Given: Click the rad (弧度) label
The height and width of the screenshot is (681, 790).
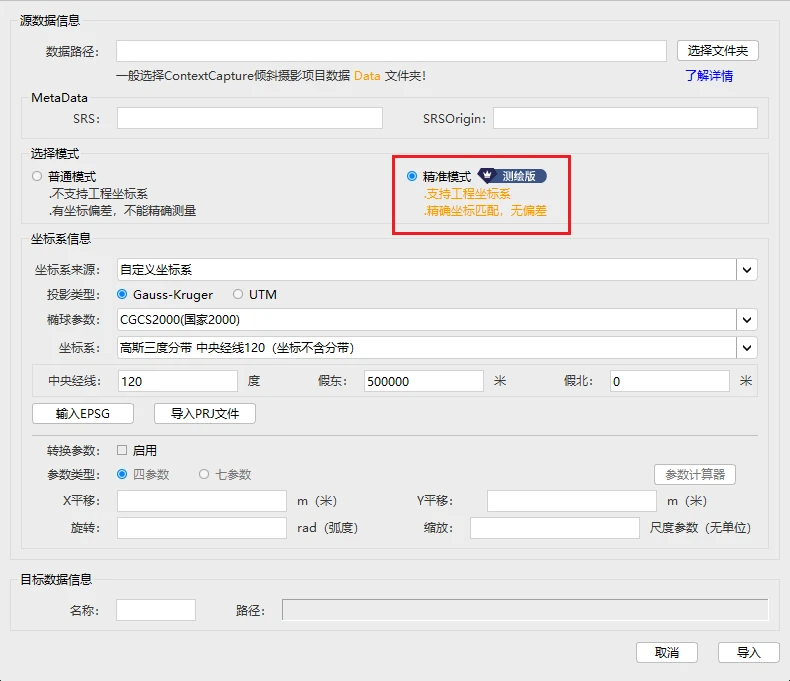Looking at the screenshot, I should [x=327, y=528].
